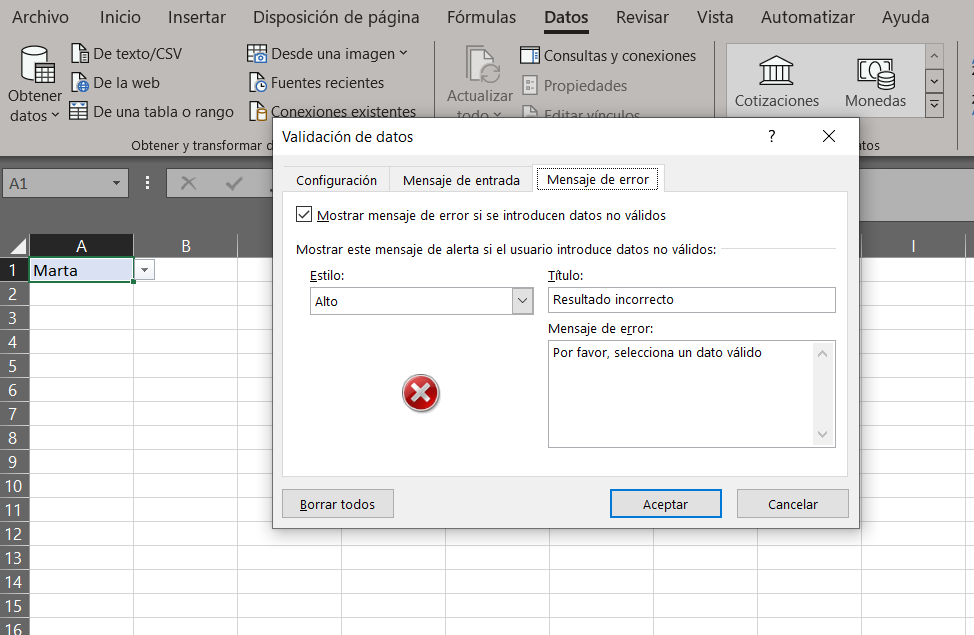
Task: Open Desde una imagen option
Action: [327, 54]
